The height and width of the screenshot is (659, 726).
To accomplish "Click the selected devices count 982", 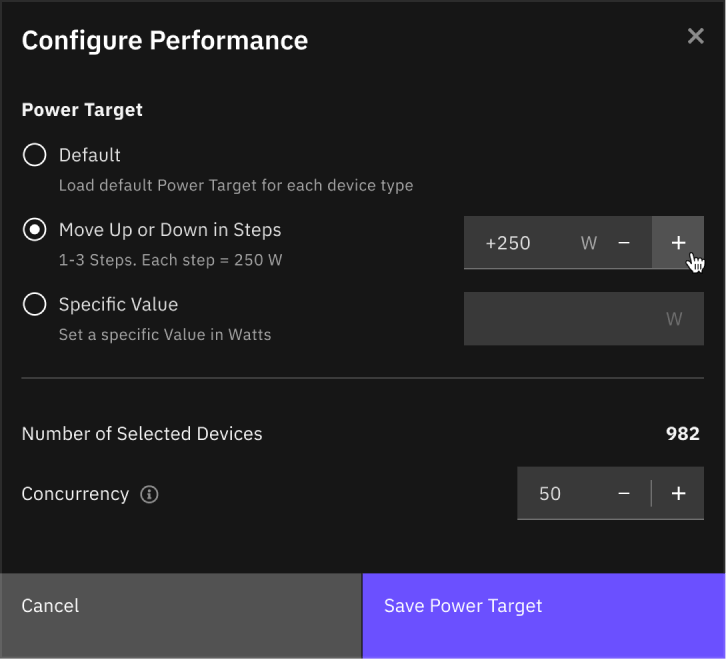I will pos(682,434).
